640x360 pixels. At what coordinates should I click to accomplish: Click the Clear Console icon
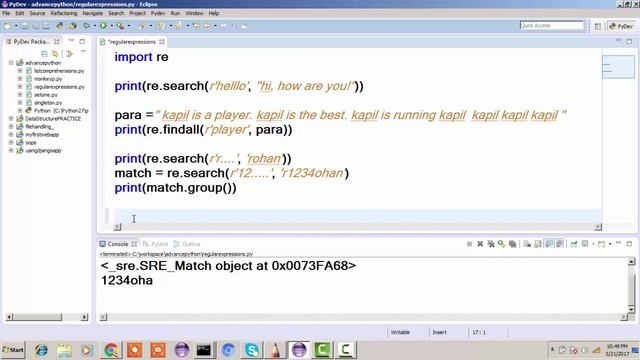pos(527,244)
